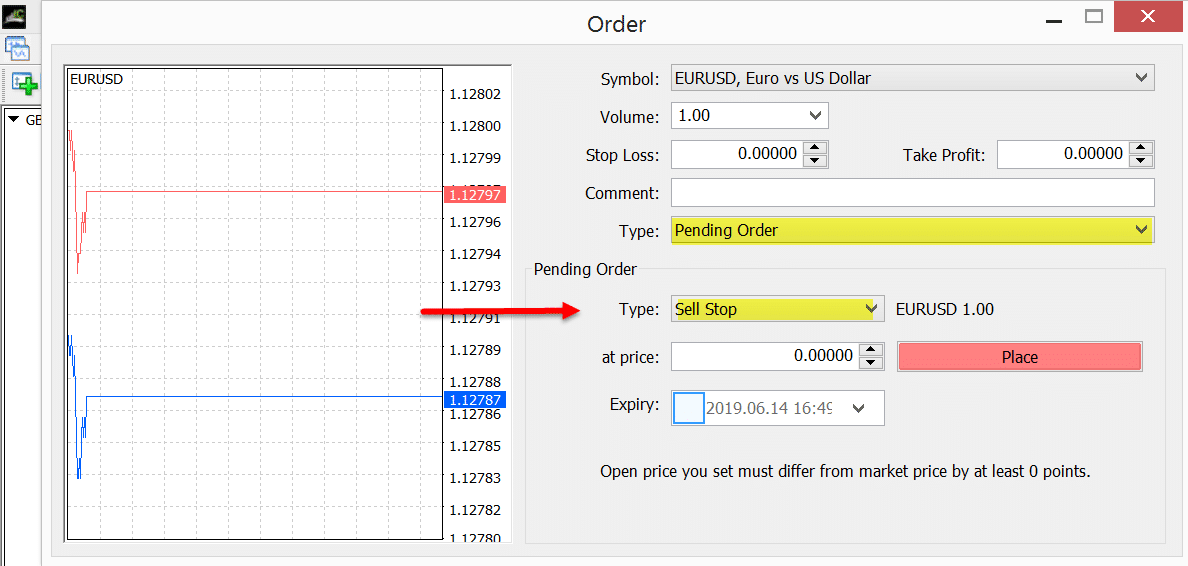Click the minimum points distance notice text
This screenshot has height=566, width=1188.
tap(846, 471)
